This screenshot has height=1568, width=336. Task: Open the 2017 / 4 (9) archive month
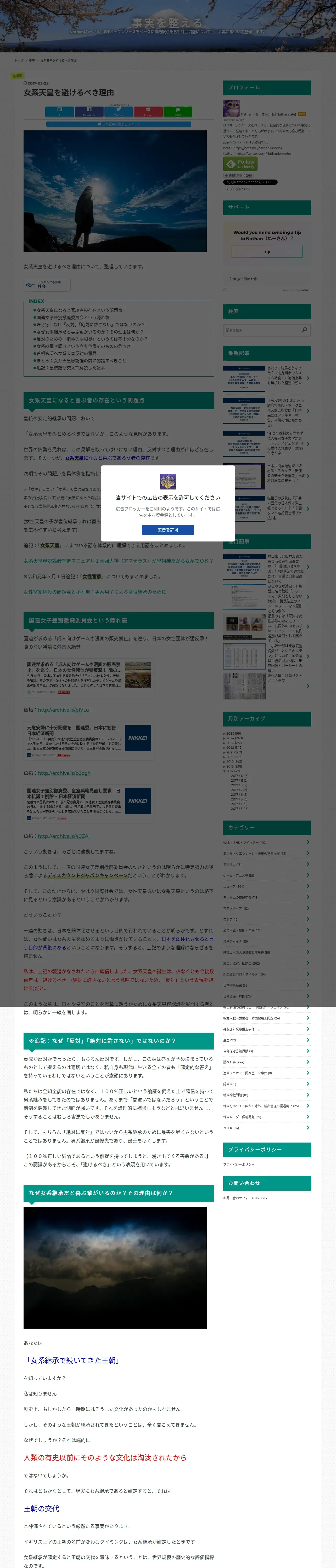tap(239, 804)
